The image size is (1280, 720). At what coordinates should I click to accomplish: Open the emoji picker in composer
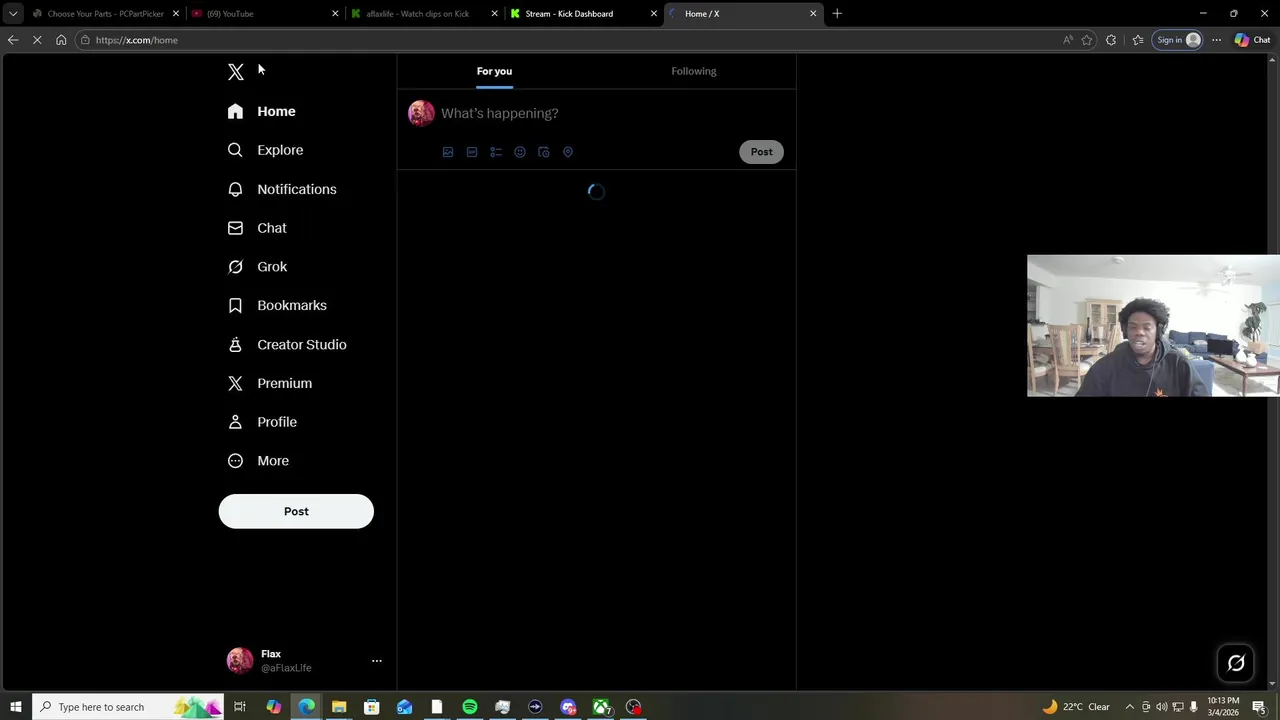pos(520,152)
